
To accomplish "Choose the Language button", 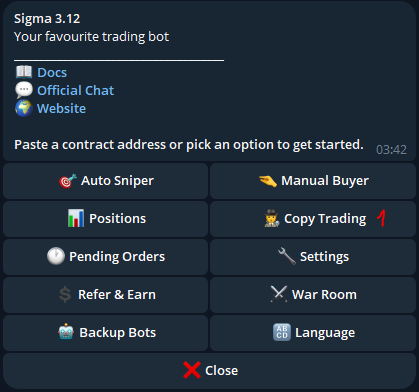I will (313, 333).
